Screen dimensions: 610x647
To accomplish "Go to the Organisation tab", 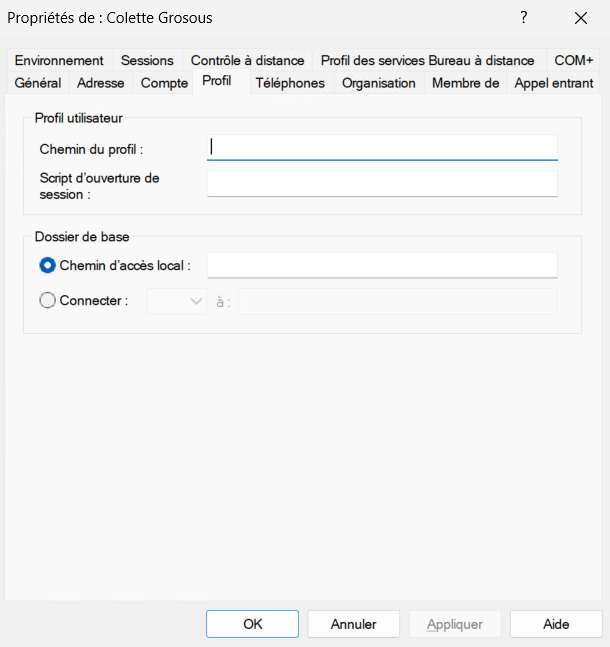I will 378,83.
